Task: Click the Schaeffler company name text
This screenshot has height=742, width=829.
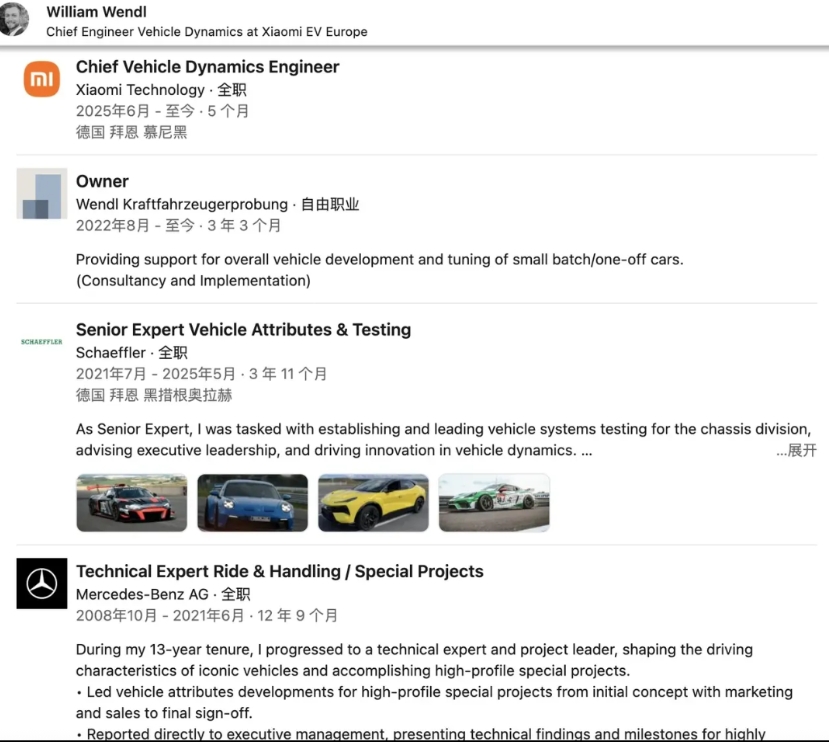Action: [110, 353]
